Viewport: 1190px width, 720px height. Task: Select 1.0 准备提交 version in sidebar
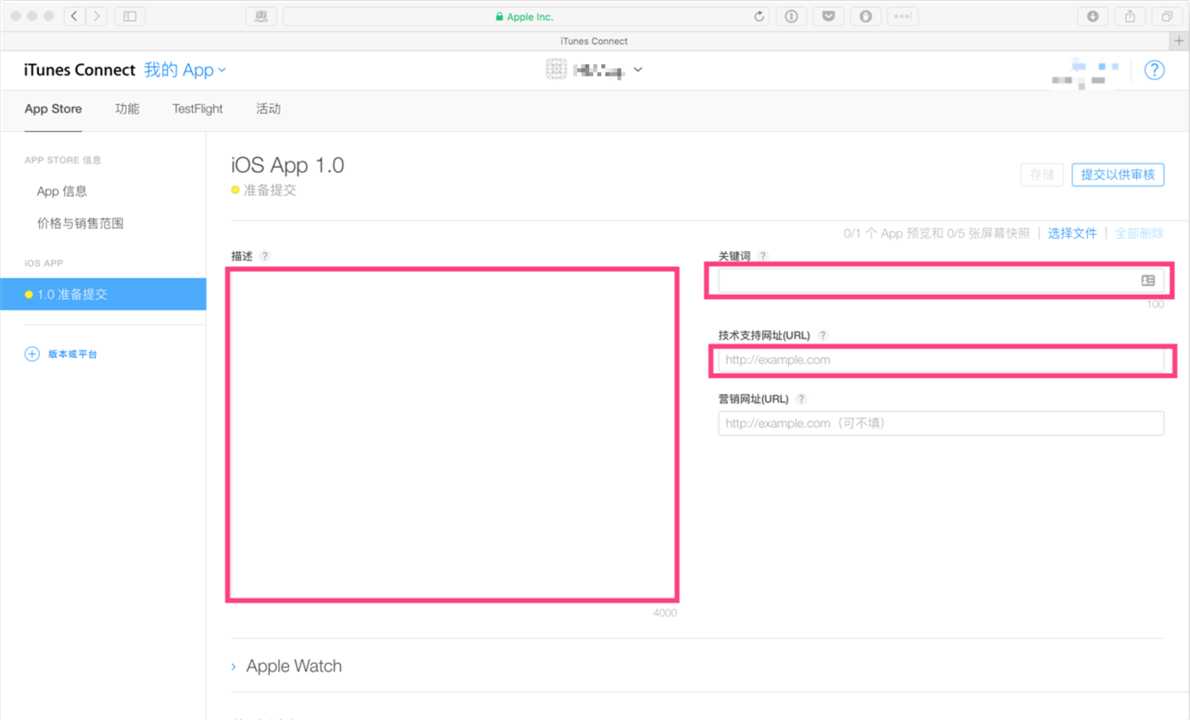click(103, 294)
